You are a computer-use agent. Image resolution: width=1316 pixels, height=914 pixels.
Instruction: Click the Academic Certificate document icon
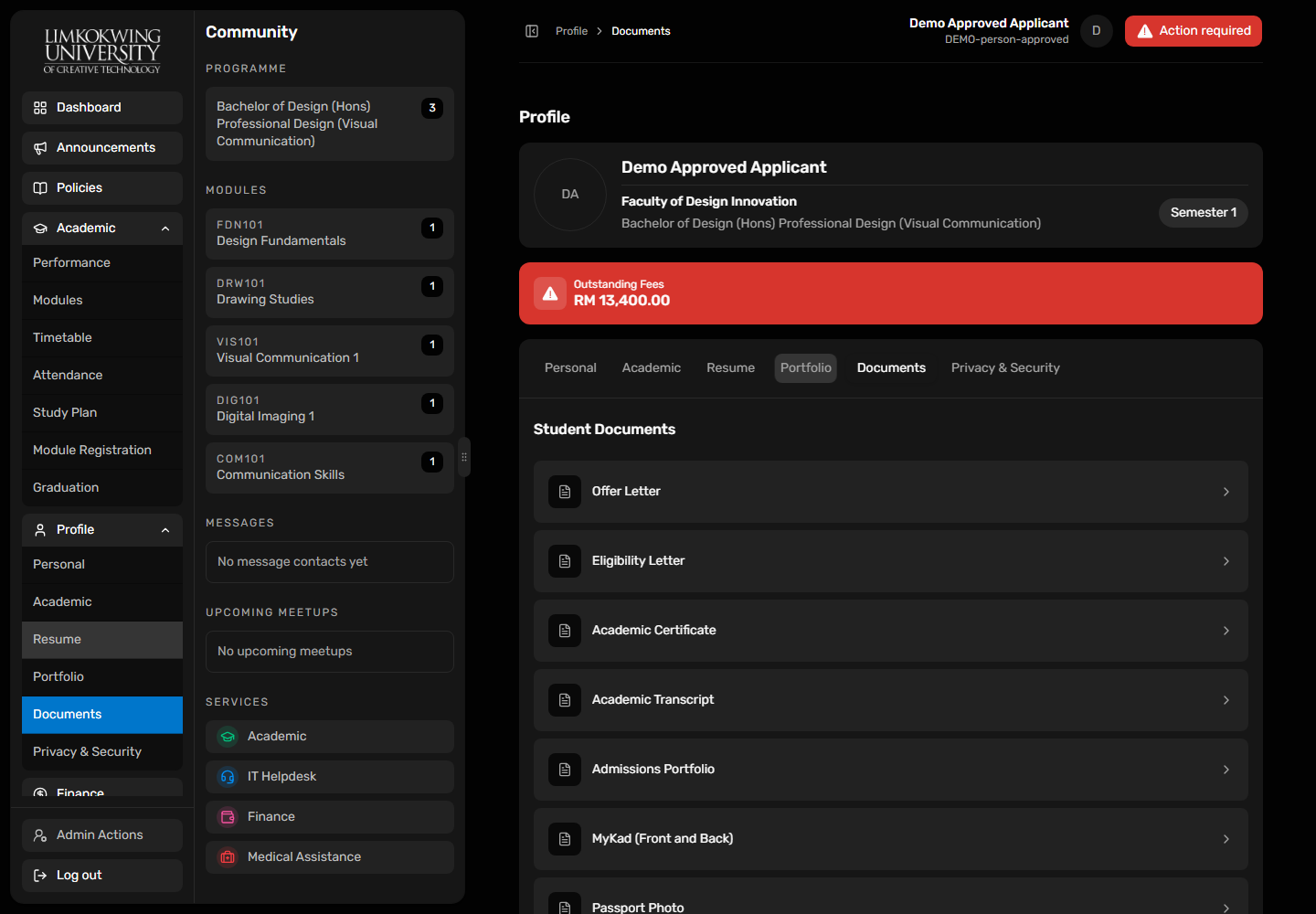click(x=565, y=631)
